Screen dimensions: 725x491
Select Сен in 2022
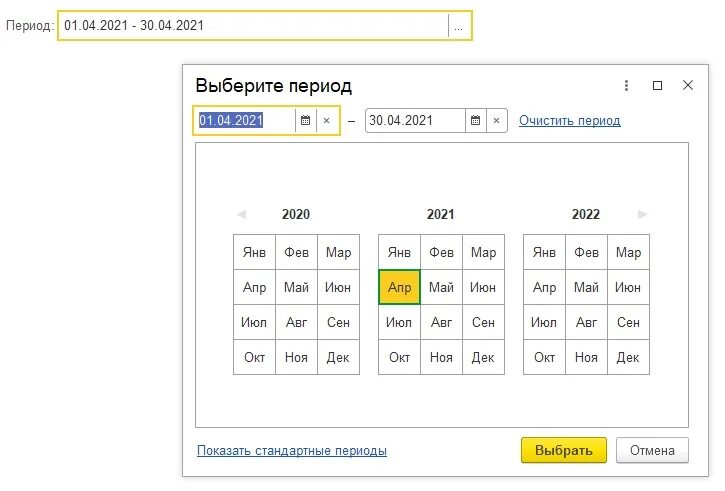point(628,322)
